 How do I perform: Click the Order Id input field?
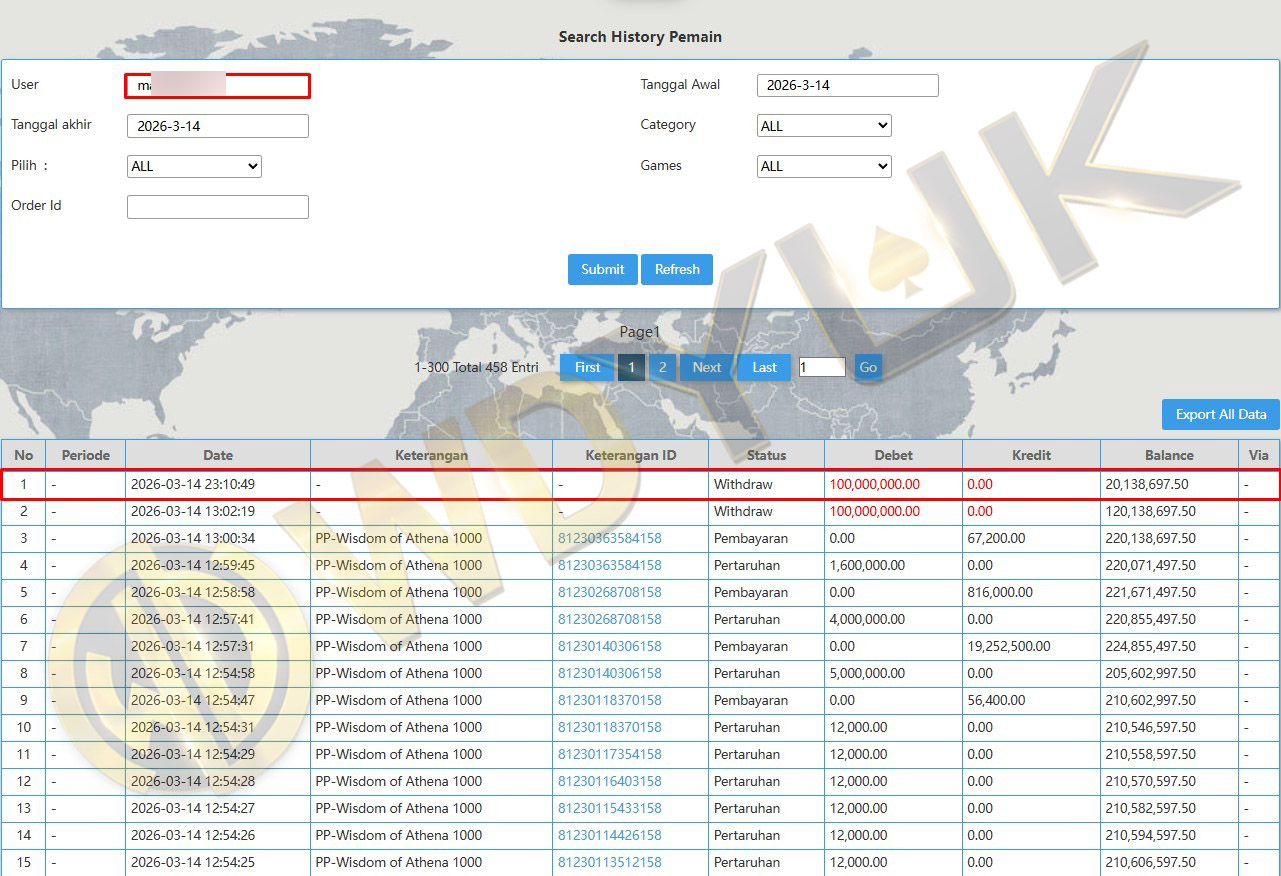(x=218, y=206)
